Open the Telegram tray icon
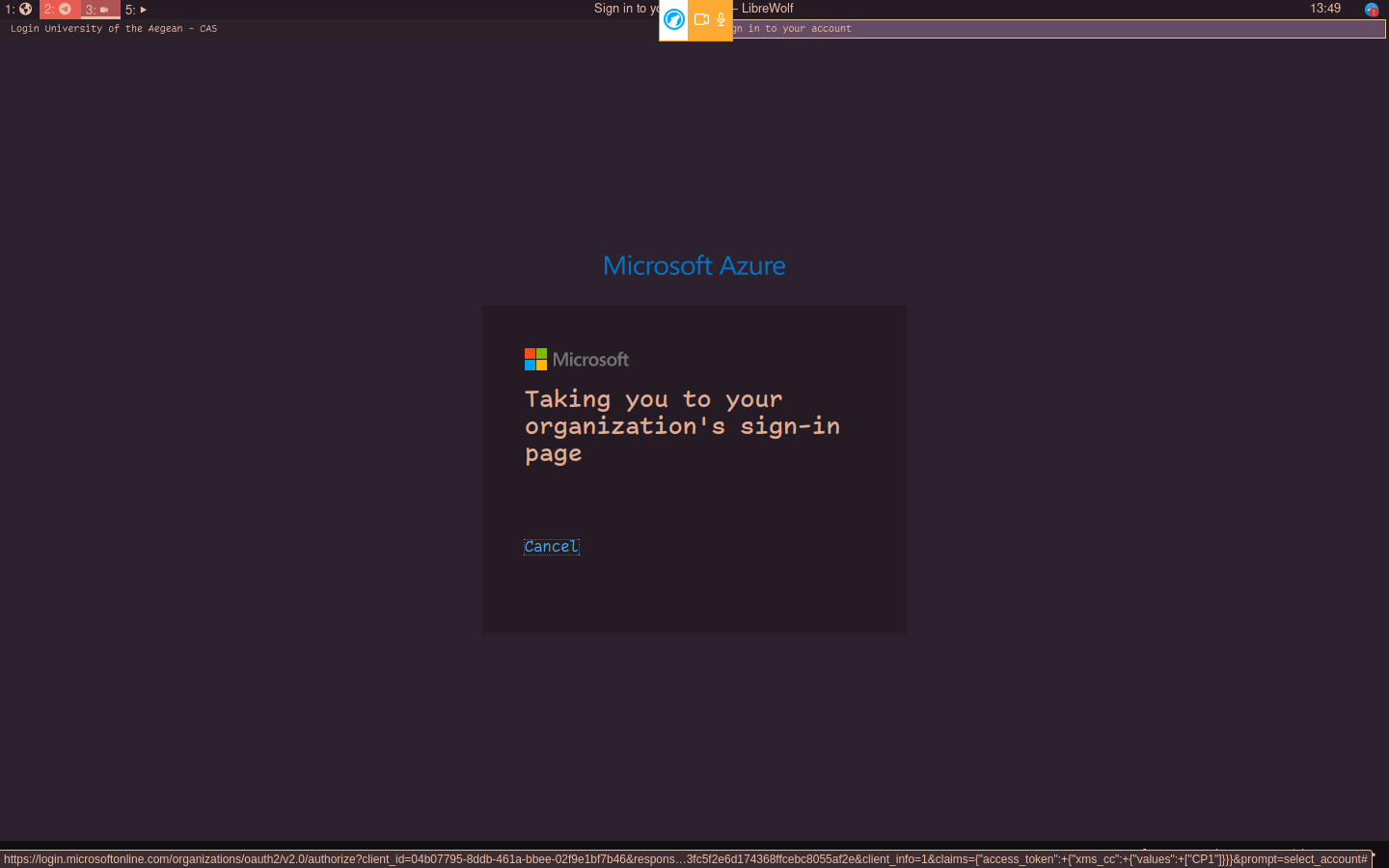Screen dimensions: 1389x868 [x=1371, y=10]
